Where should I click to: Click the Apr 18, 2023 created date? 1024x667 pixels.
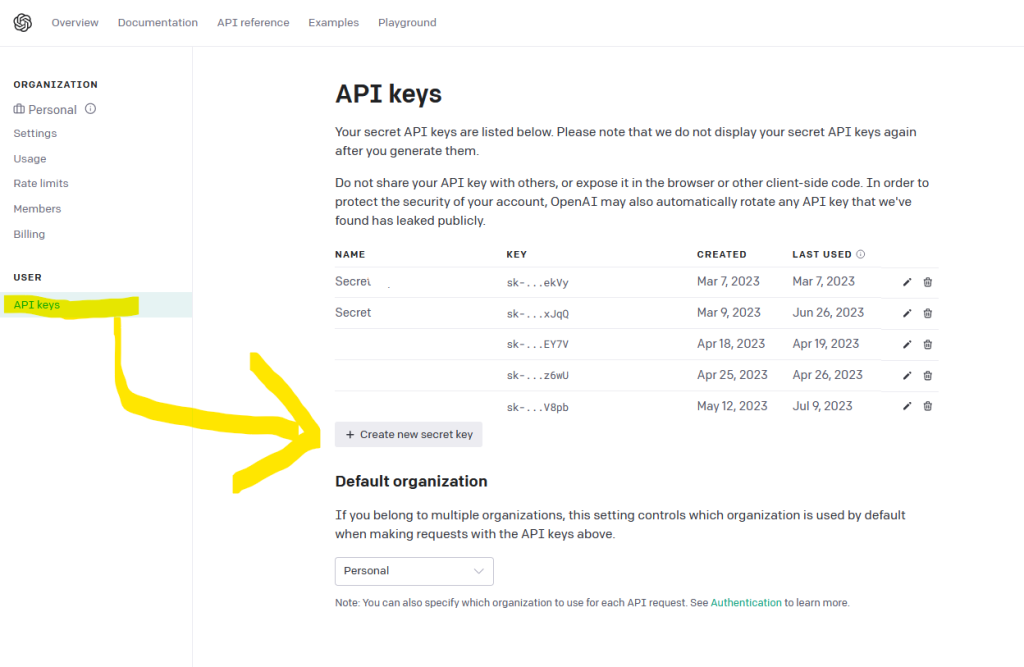(x=731, y=344)
